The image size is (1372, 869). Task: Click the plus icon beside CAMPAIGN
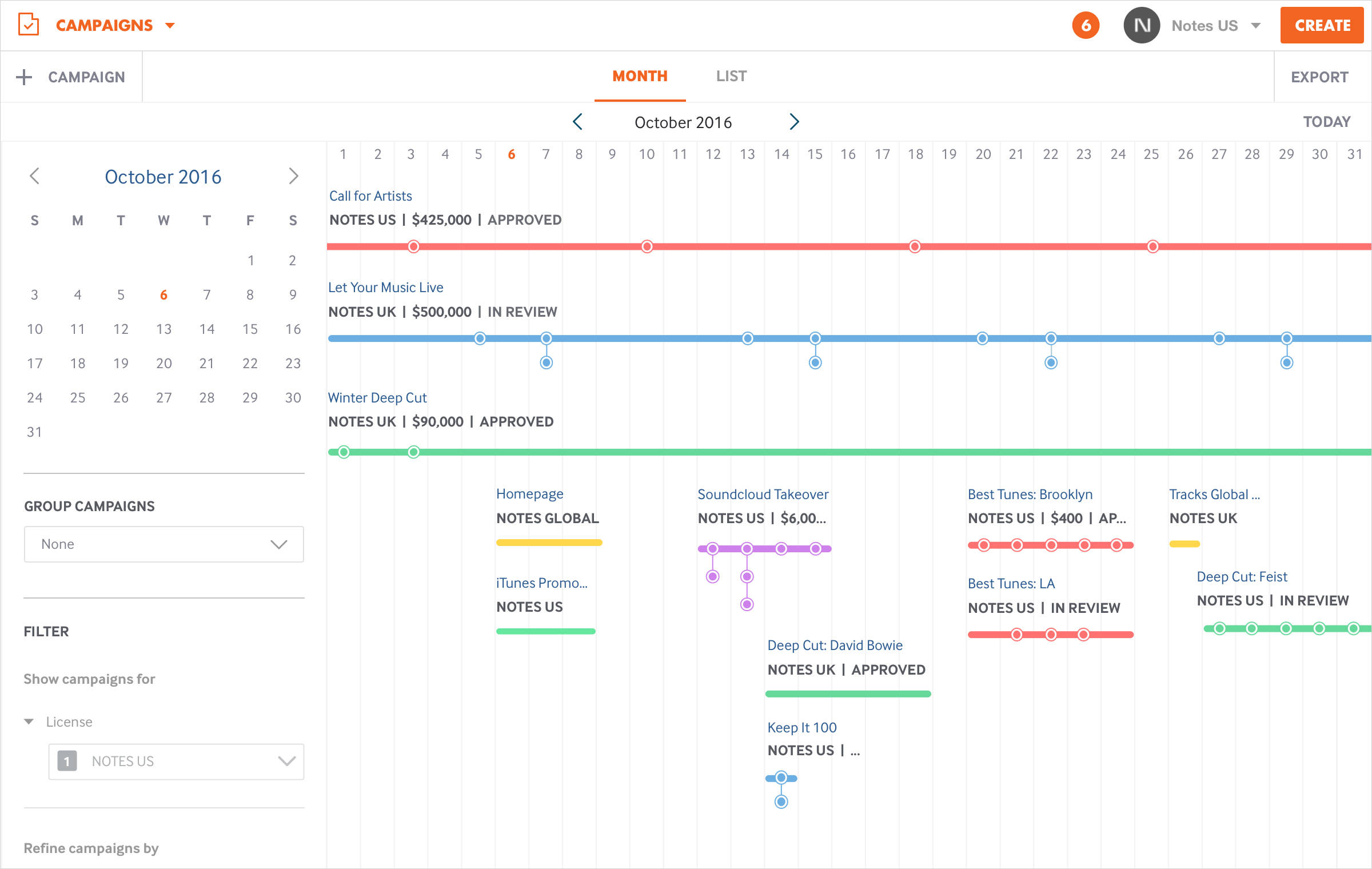24,77
